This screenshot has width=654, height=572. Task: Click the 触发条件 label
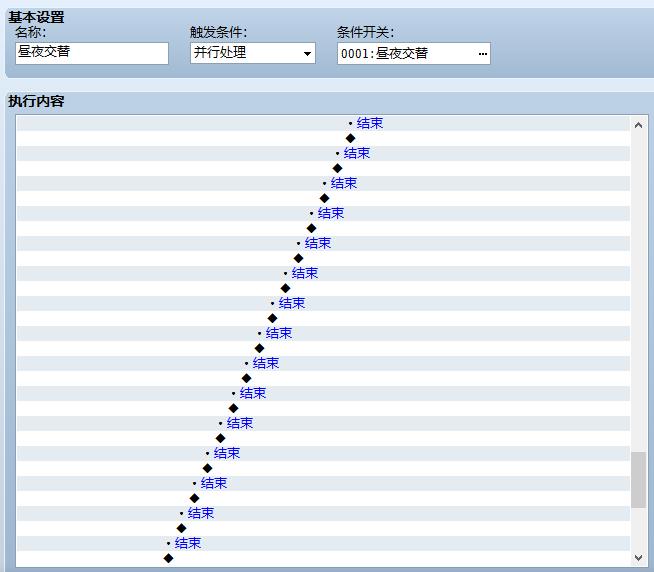pyautogui.click(x=218, y=32)
